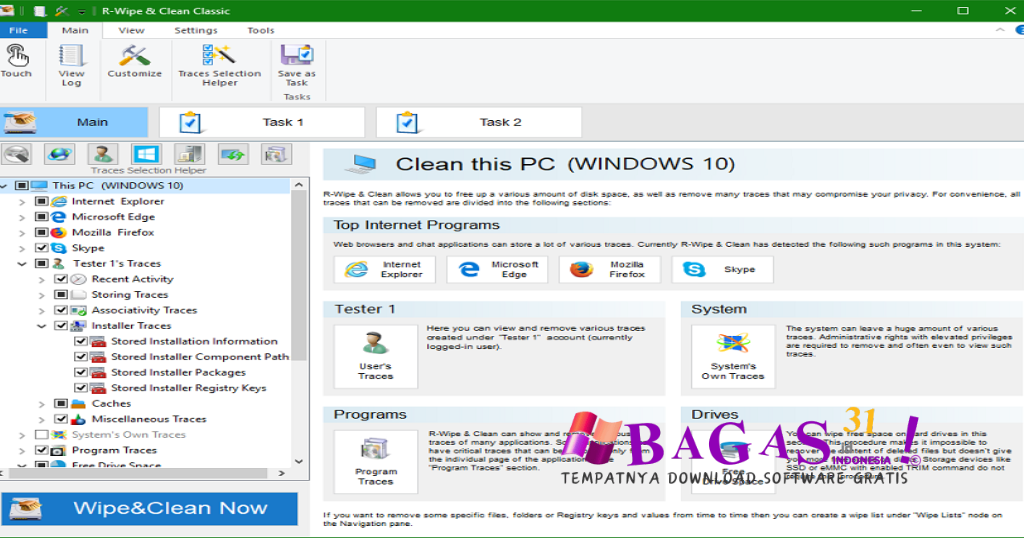
Task: Uncheck the Skype checkbox in tree
Action: 41,248
